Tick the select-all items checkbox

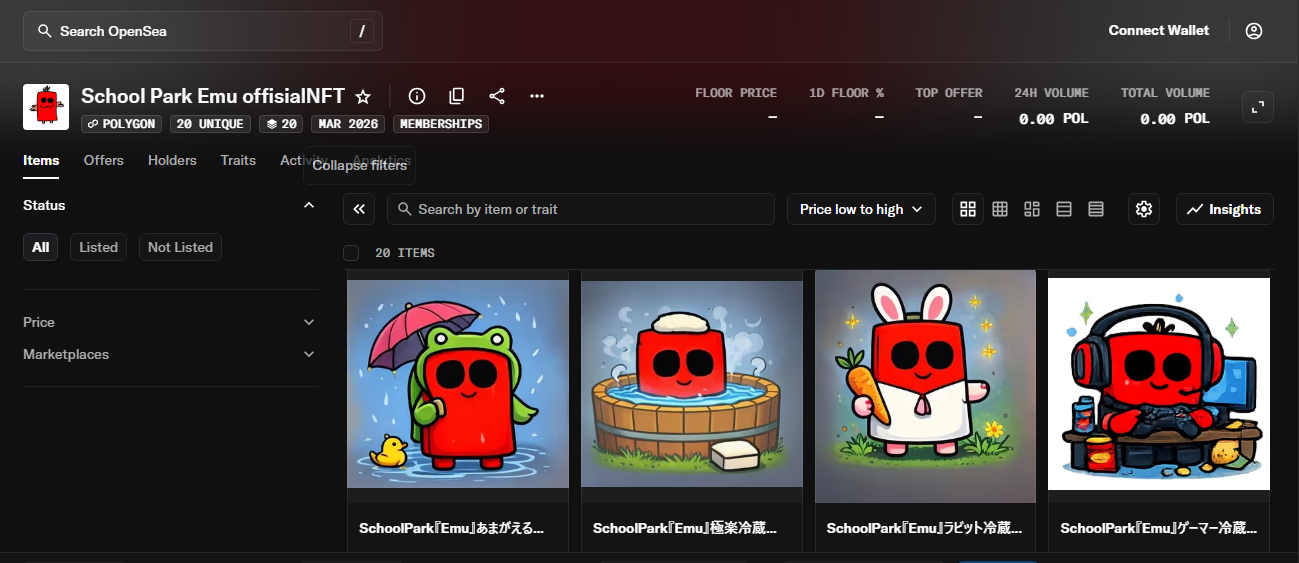click(x=351, y=253)
